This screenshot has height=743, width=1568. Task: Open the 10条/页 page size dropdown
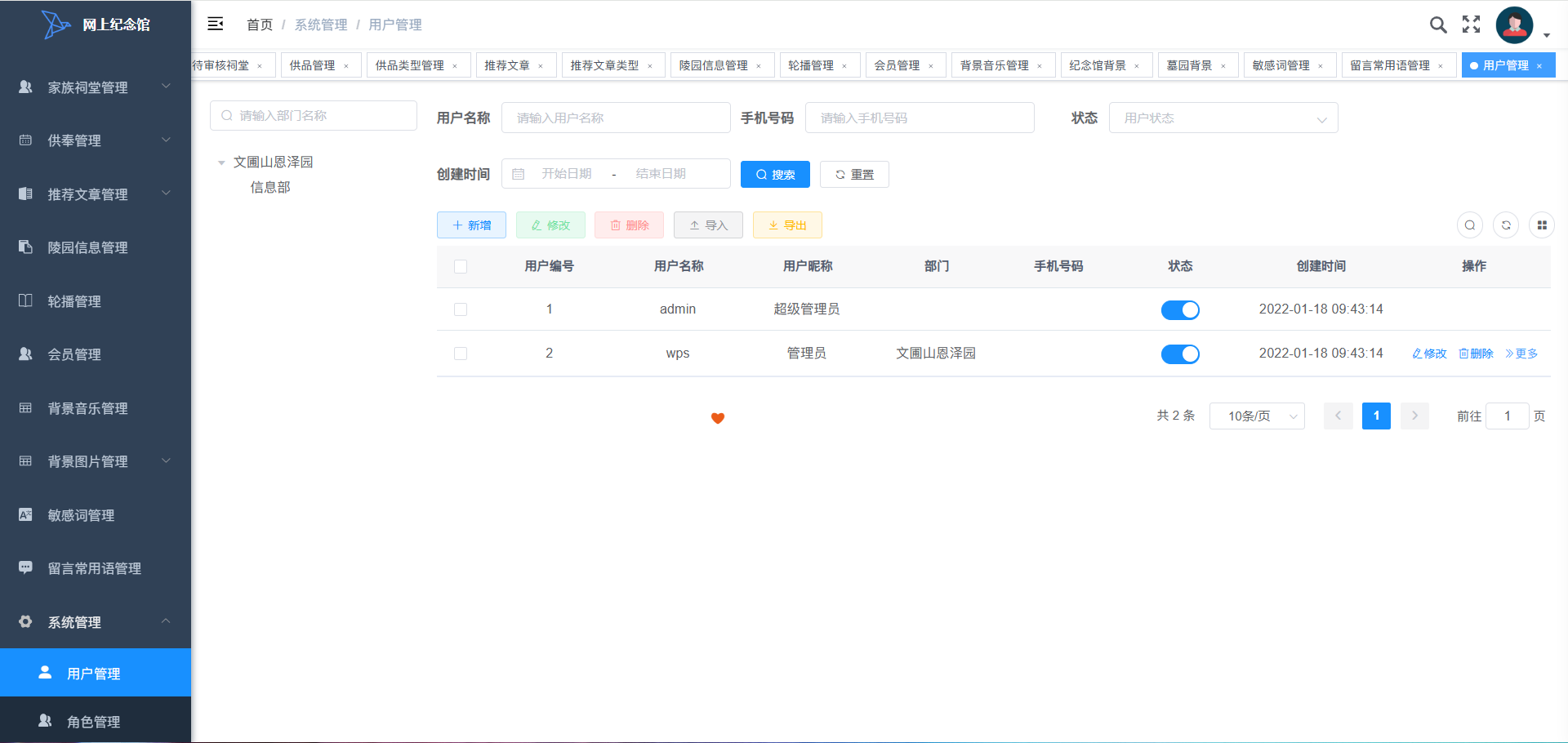pos(1257,416)
